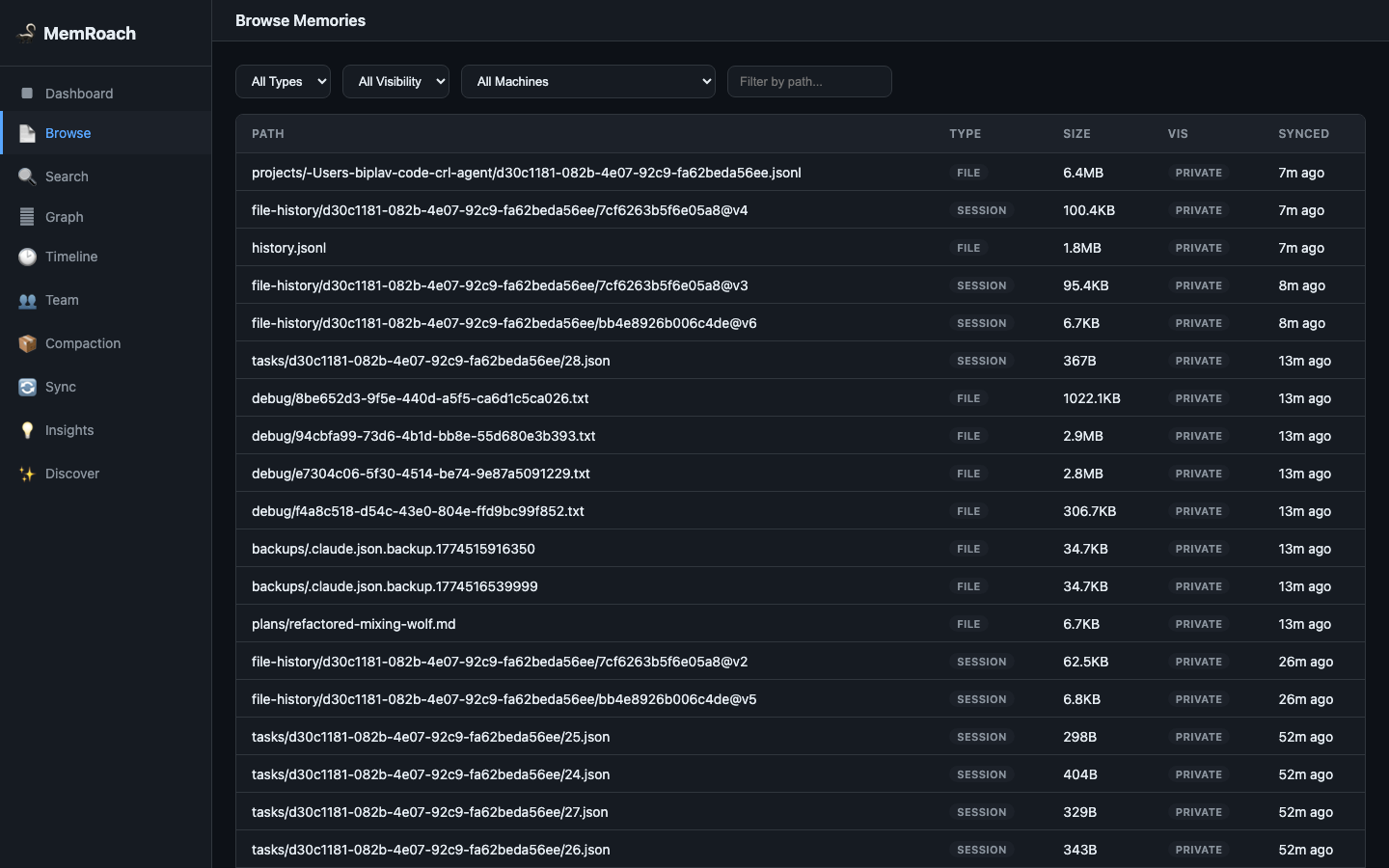This screenshot has width=1389, height=868.
Task: Open the Team people icon
Action: click(27, 300)
